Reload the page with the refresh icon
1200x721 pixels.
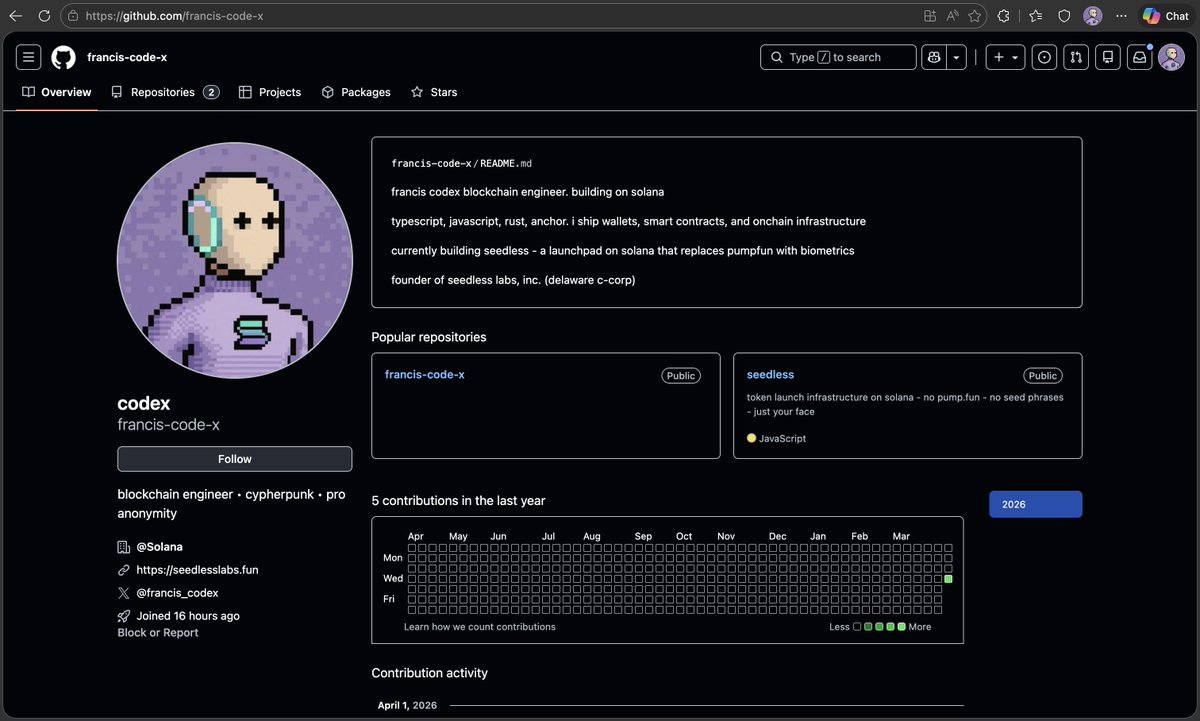pyautogui.click(x=44, y=16)
